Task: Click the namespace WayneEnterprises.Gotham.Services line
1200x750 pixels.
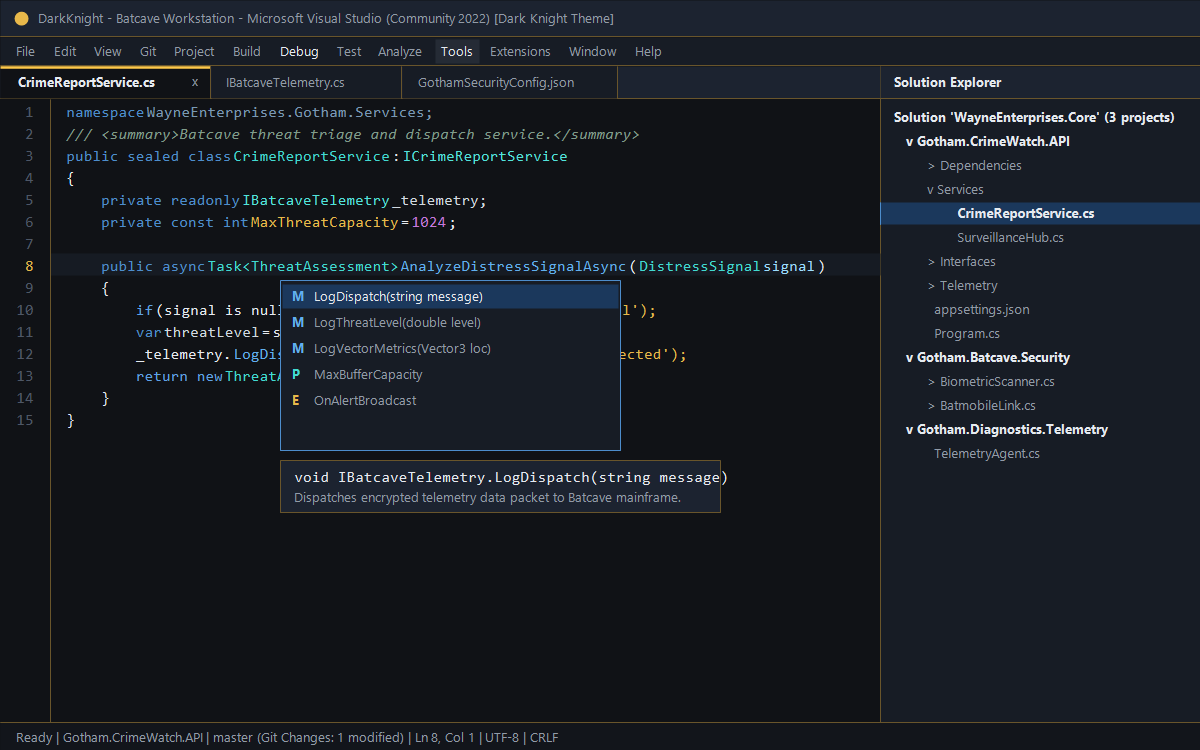Action: (x=250, y=112)
